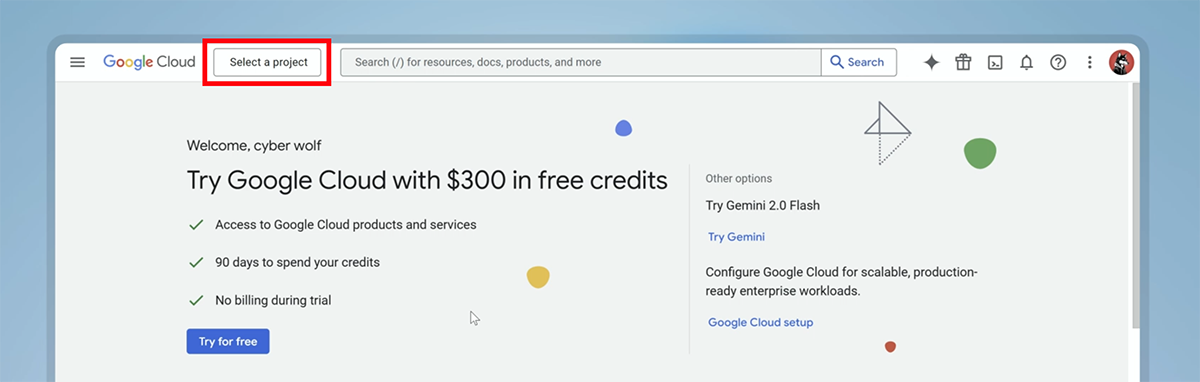The image size is (1200, 382).
Task: Click 'Access to Google Cloud products and services'
Action: (x=346, y=224)
